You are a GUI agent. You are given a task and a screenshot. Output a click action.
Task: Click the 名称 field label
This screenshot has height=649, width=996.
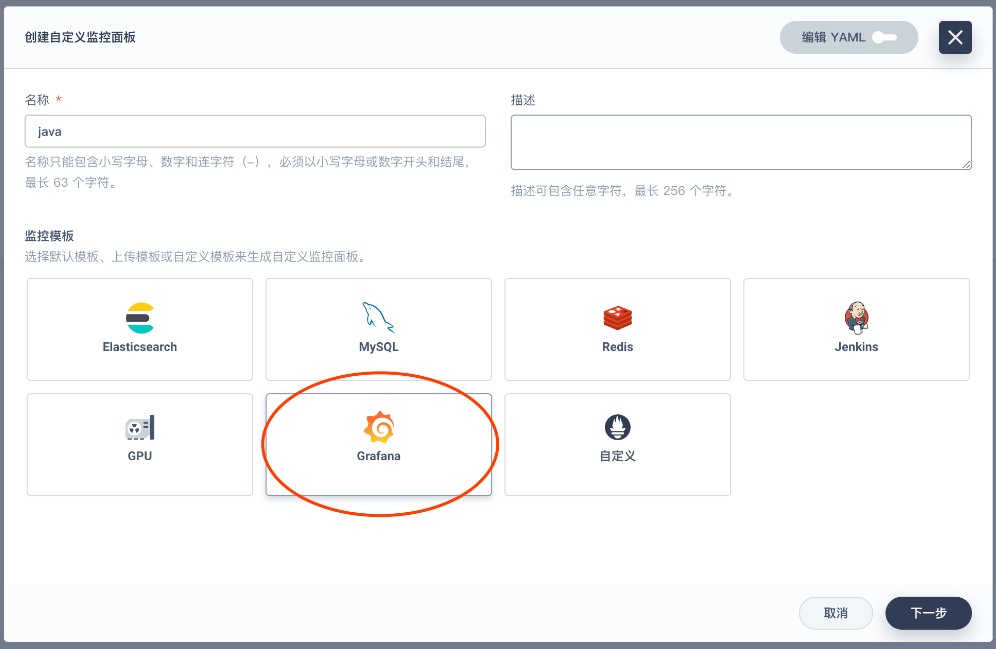[x=37, y=100]
